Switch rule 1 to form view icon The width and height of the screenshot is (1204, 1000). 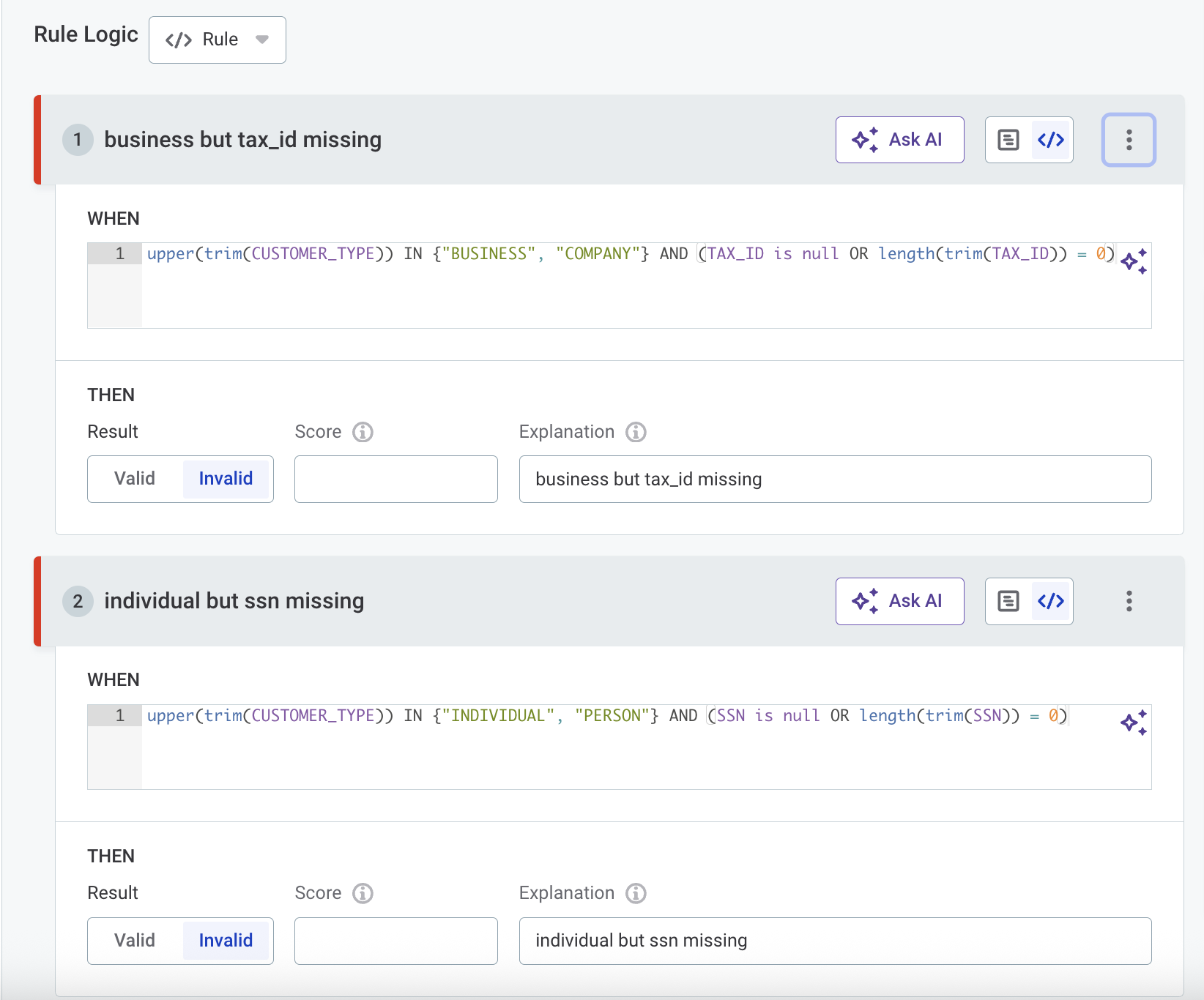point(1008,140)
